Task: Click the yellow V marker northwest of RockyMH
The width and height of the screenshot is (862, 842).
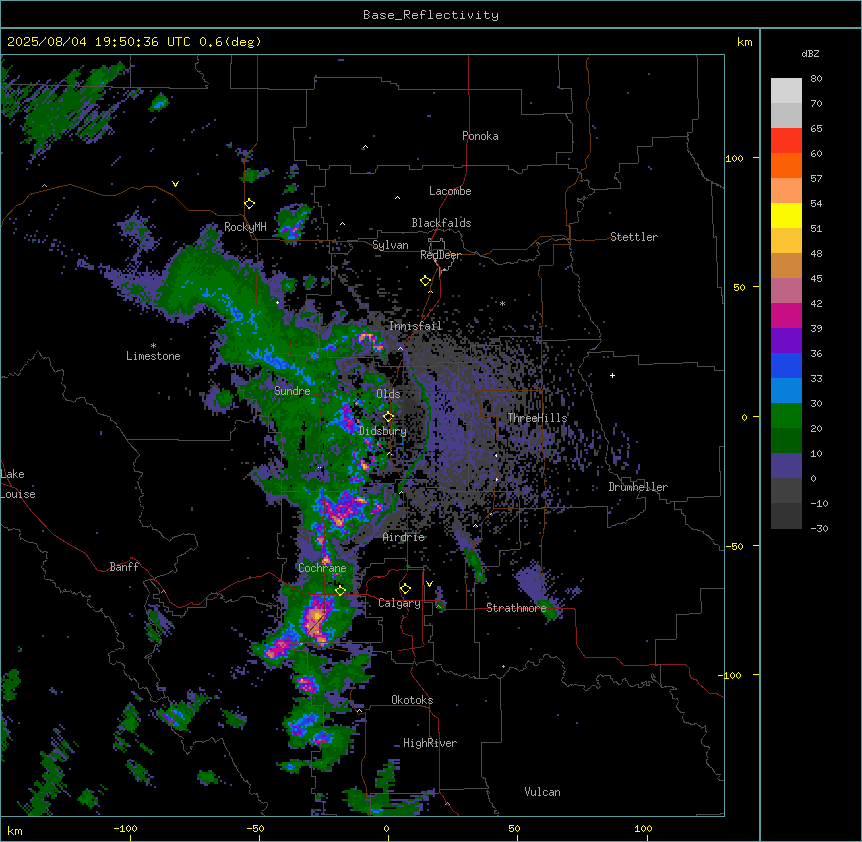Action: tap(175, 184)
